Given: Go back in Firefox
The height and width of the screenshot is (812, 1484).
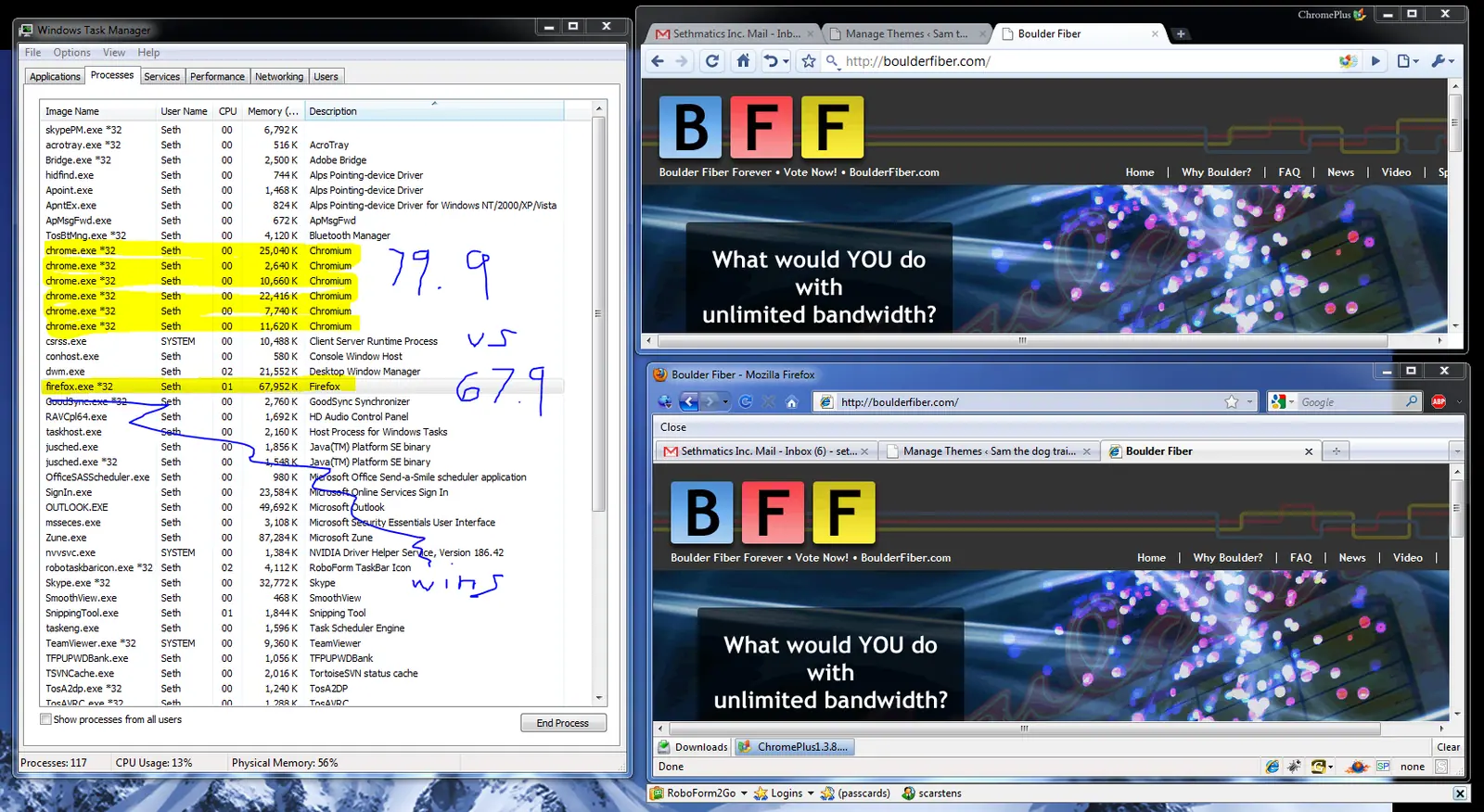Looking at the screenshot, I should (688, 401).
